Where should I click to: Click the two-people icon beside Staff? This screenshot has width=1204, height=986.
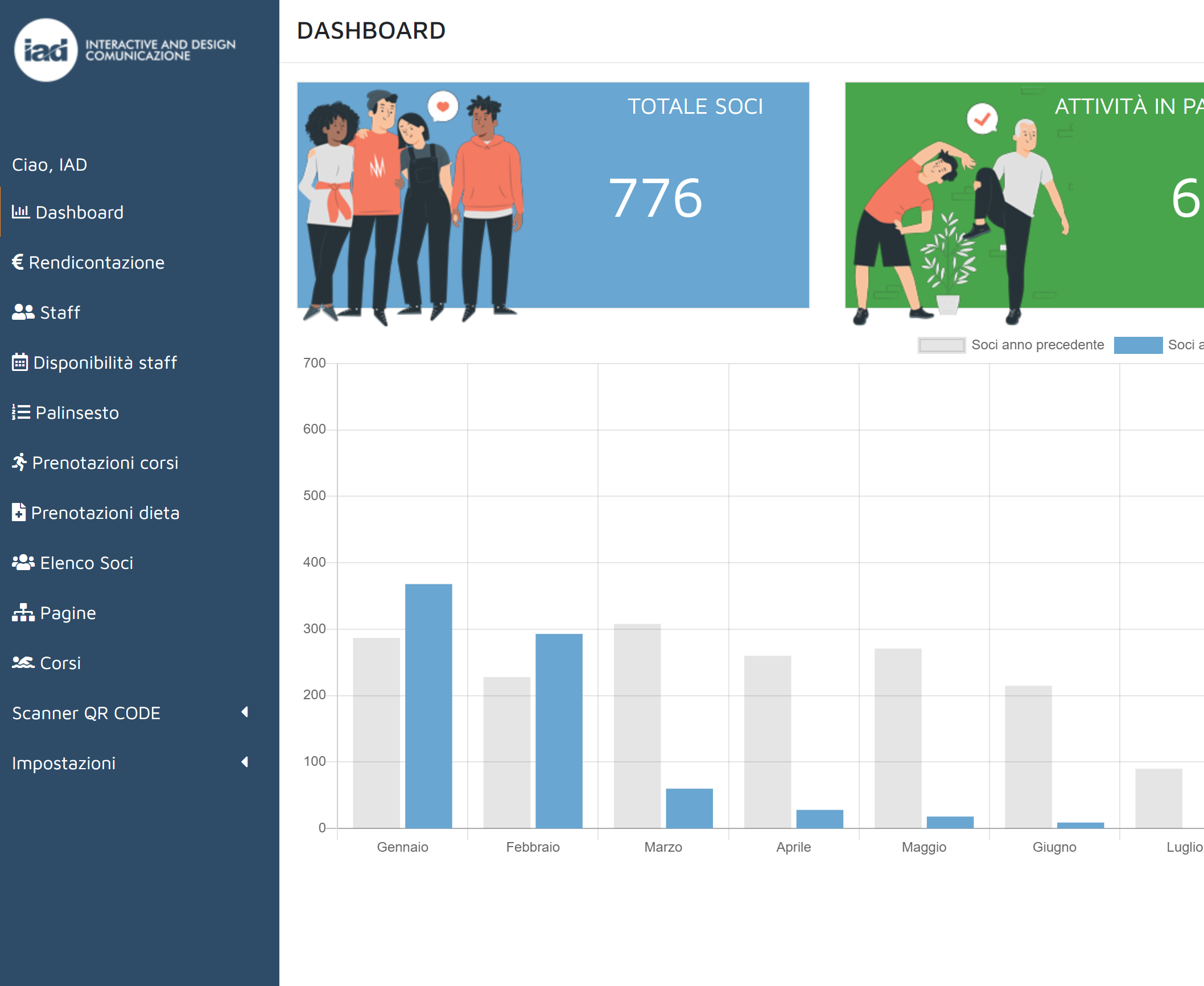(23, 312)
